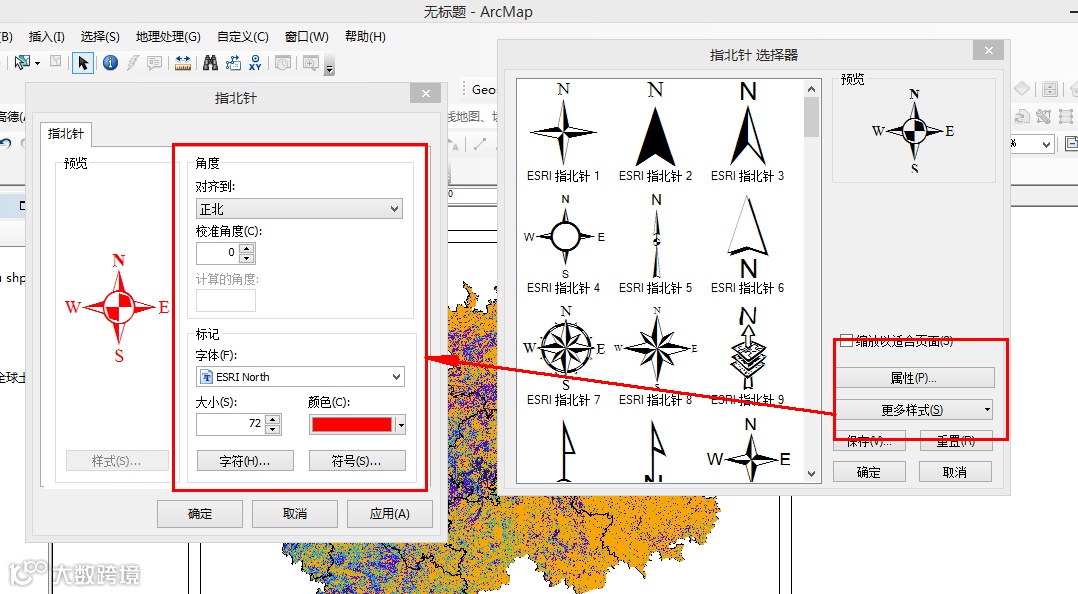Click the HTML Popup toolbar icon
The image size is (1078, 594).
(x=155, y=63)
